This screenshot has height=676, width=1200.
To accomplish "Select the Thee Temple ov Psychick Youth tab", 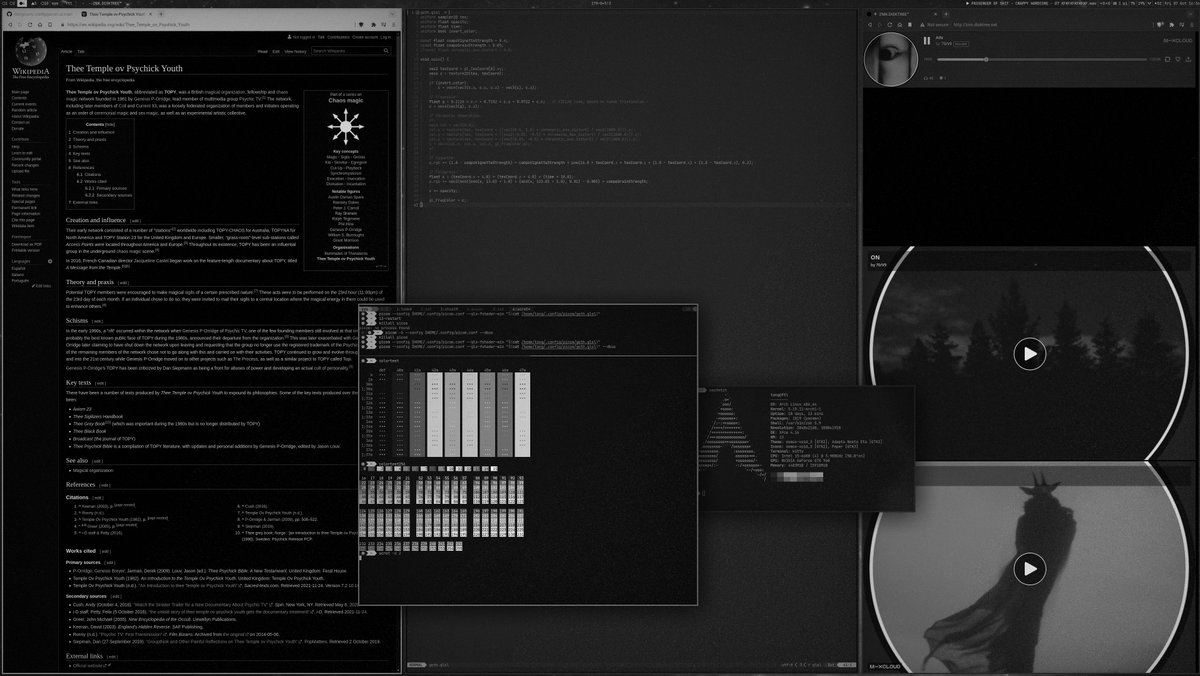I will click(114, 14).
